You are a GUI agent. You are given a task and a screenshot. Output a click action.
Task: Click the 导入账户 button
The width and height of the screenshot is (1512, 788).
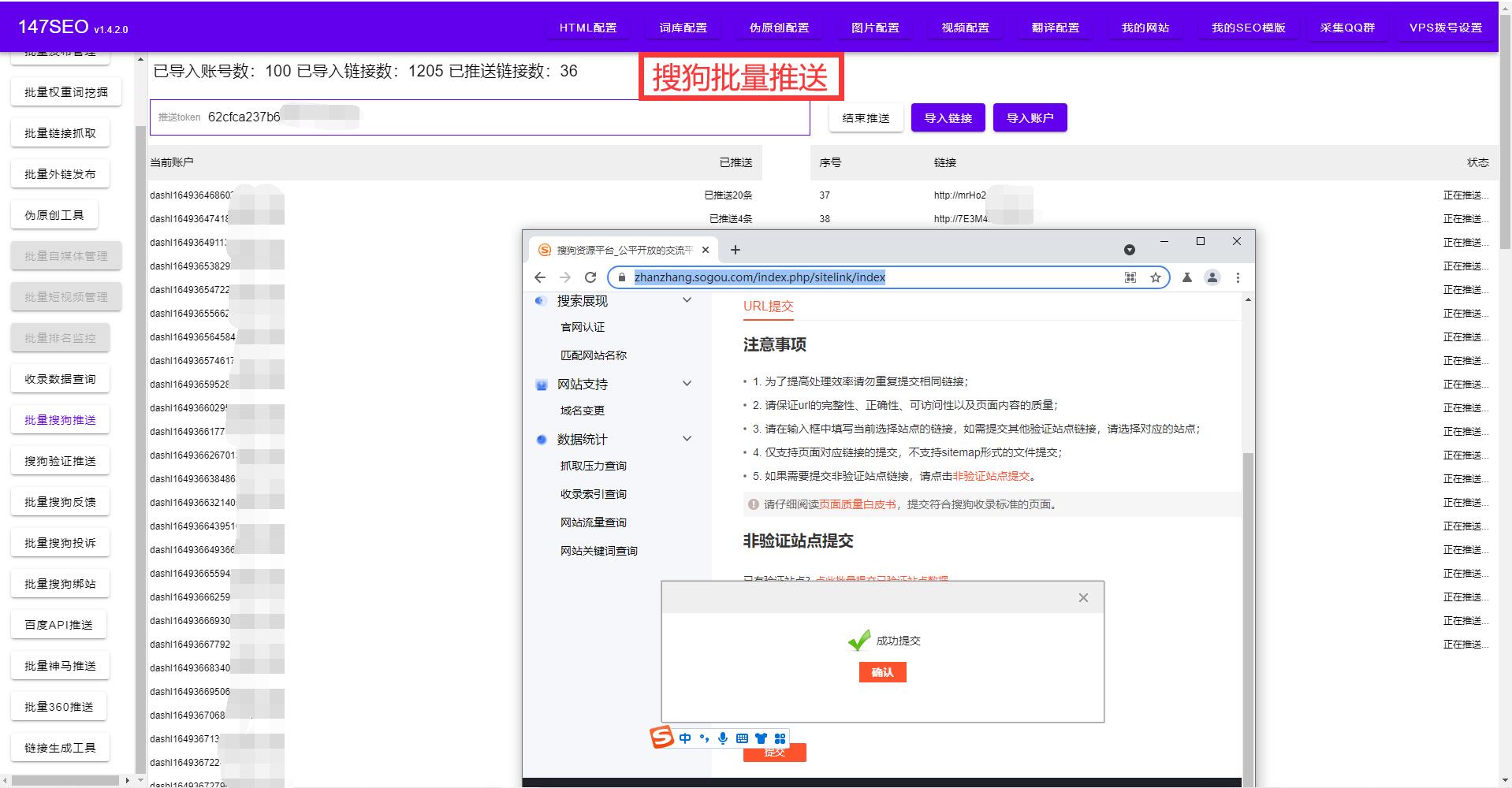(x=1030, y=117)
